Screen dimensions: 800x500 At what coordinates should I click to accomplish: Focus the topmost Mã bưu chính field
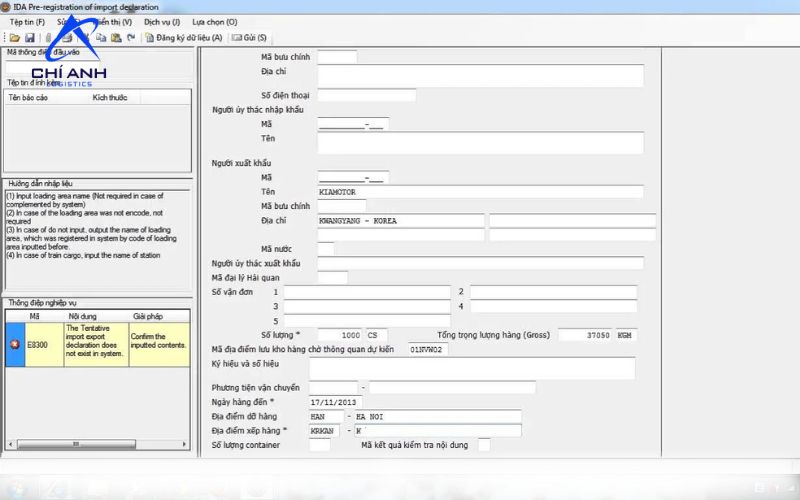click(337, 57)
